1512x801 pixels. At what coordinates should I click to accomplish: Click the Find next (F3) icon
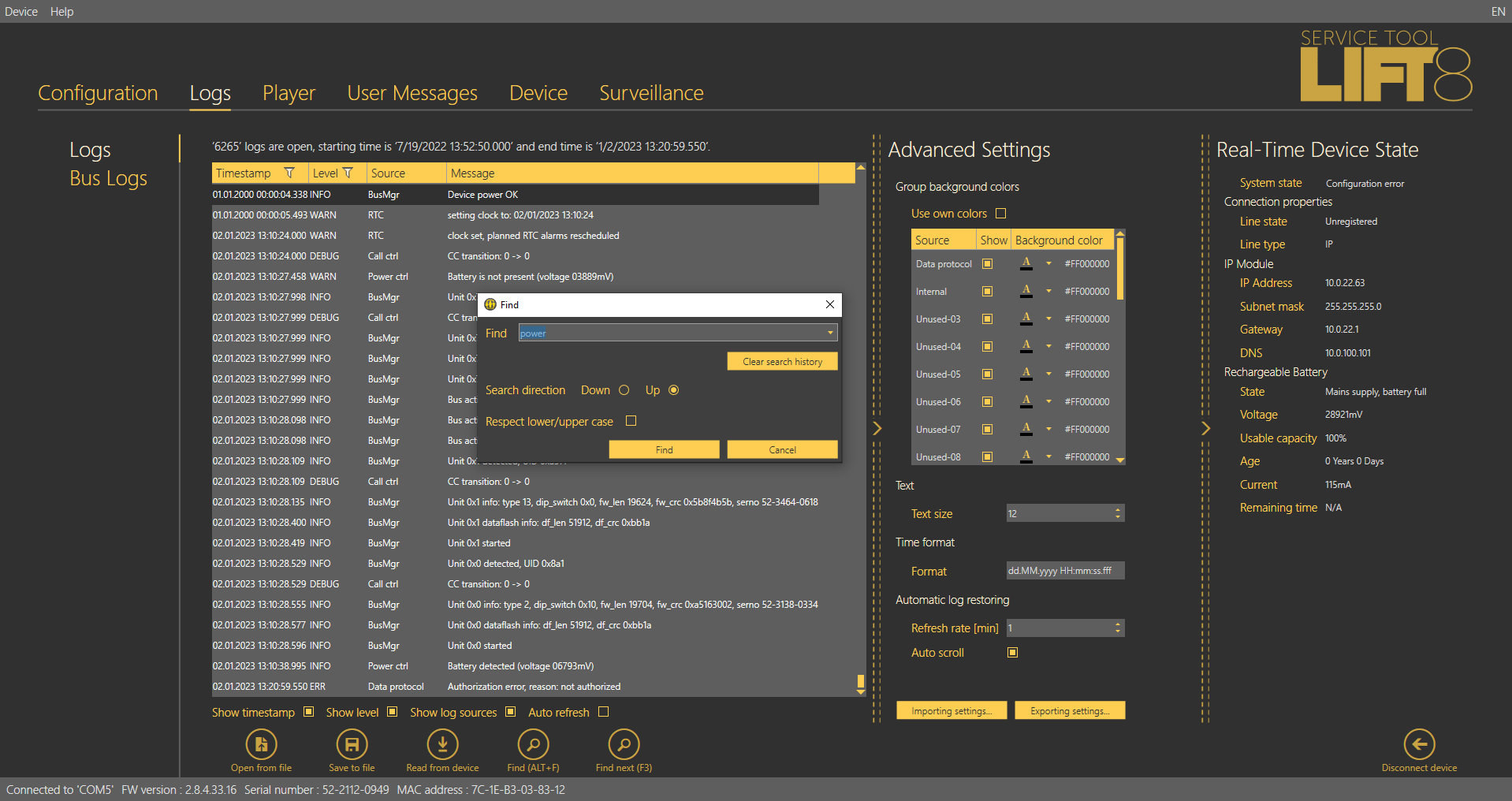pos(624,744)
